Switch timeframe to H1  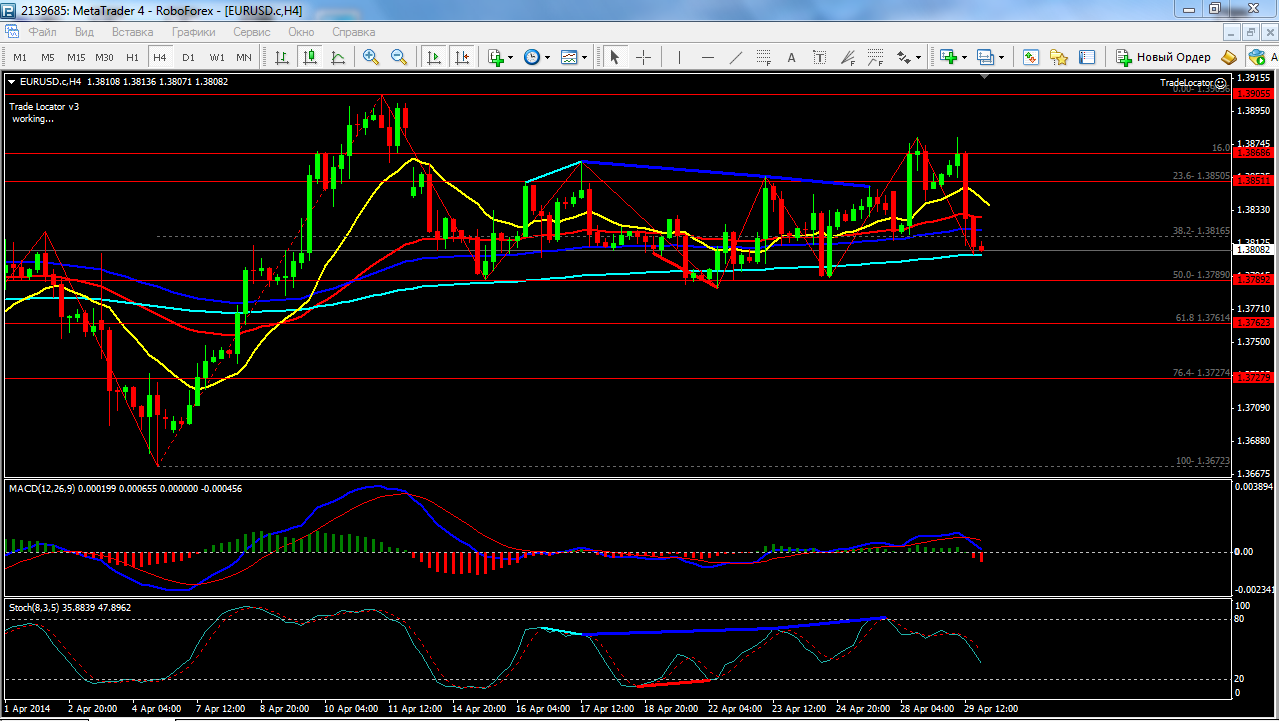(132, 57)
